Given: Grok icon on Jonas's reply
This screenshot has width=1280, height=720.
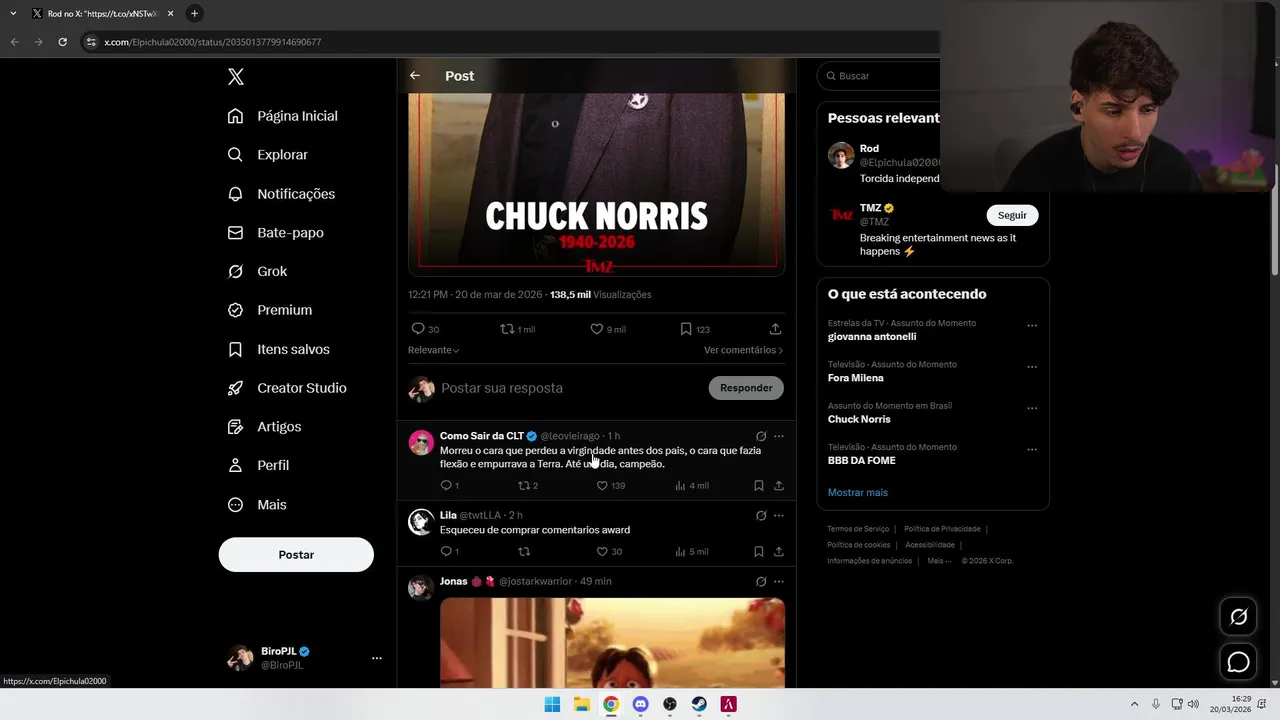Looking at the screenshot, I should [x=761, y=582].
